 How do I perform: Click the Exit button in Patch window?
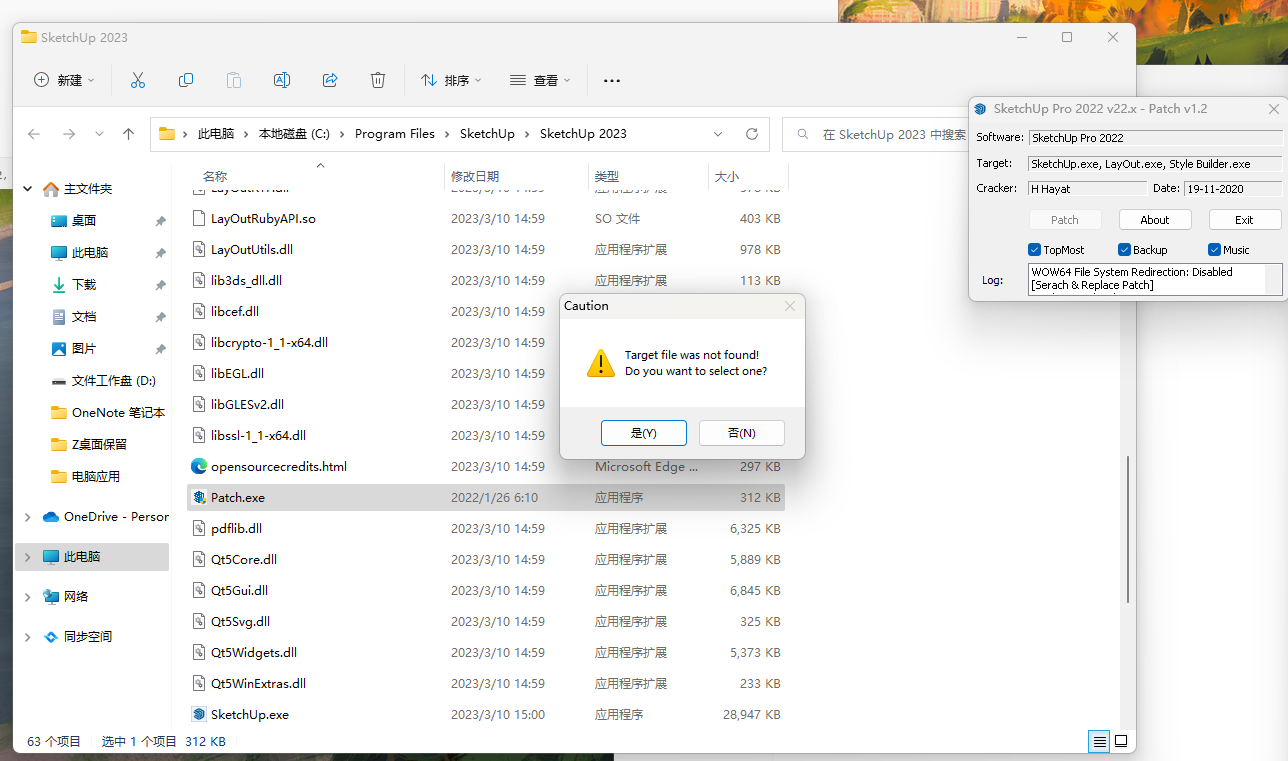1244,220
